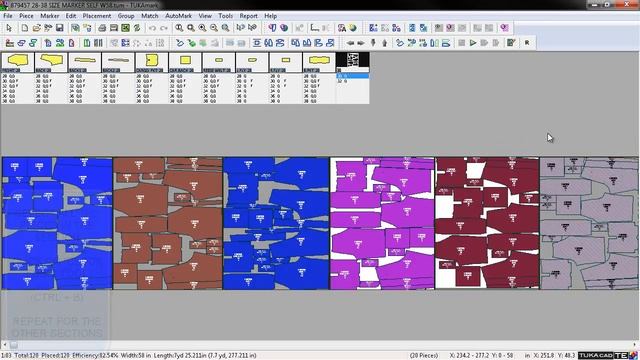
Task: Save the marker with floppy disk icon
Action: (x=60, y=28)
